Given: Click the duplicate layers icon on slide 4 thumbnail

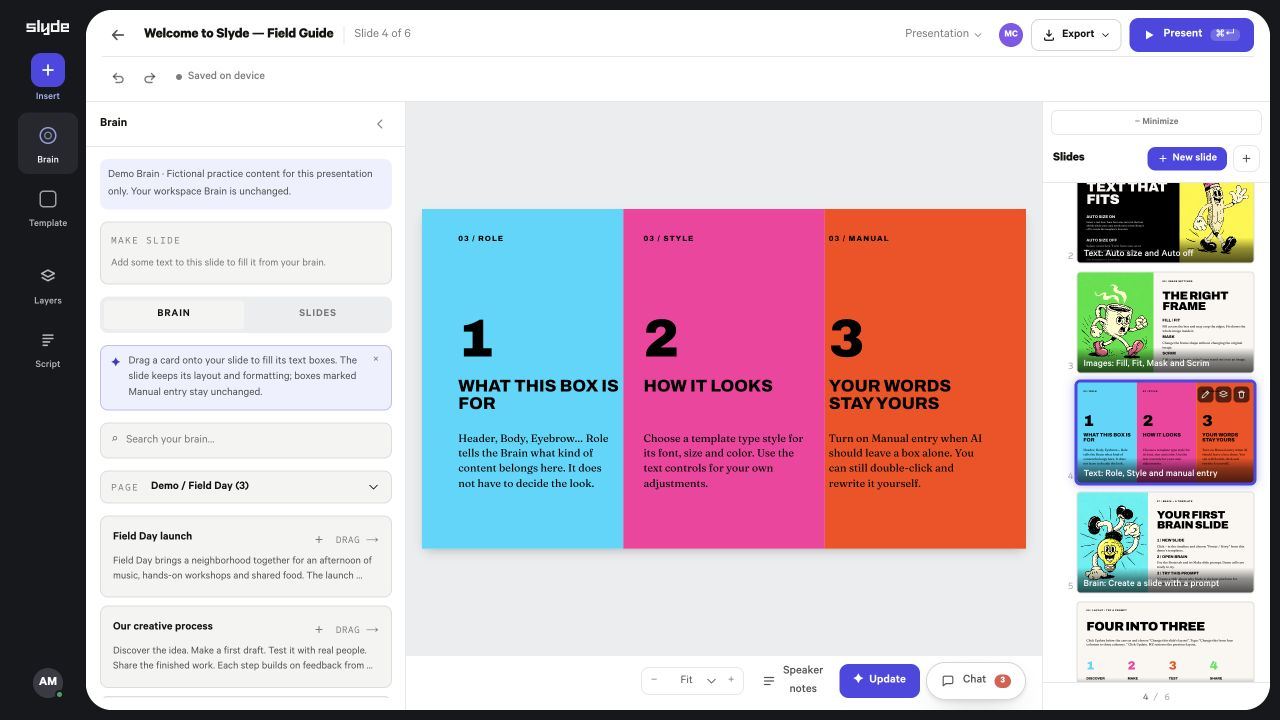Looking at the screenshot, I should tap(1223, 395).
